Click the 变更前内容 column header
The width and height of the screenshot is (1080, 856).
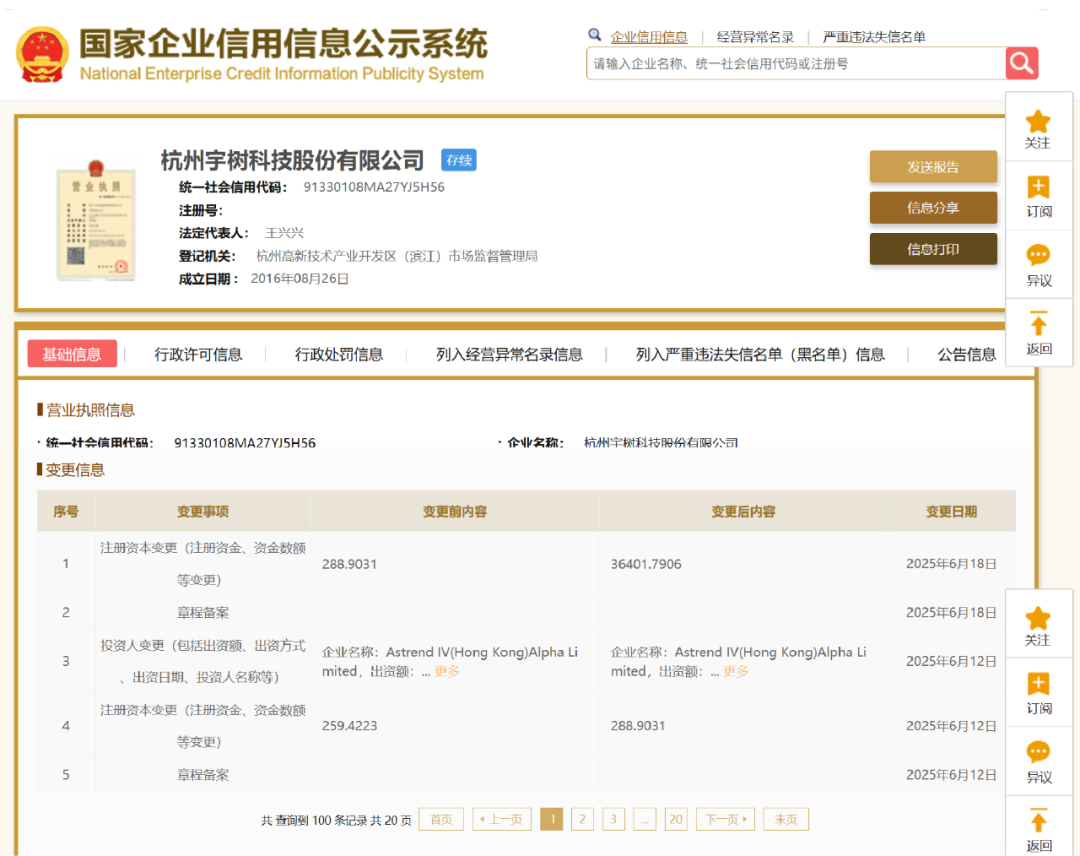pos(455,512)
